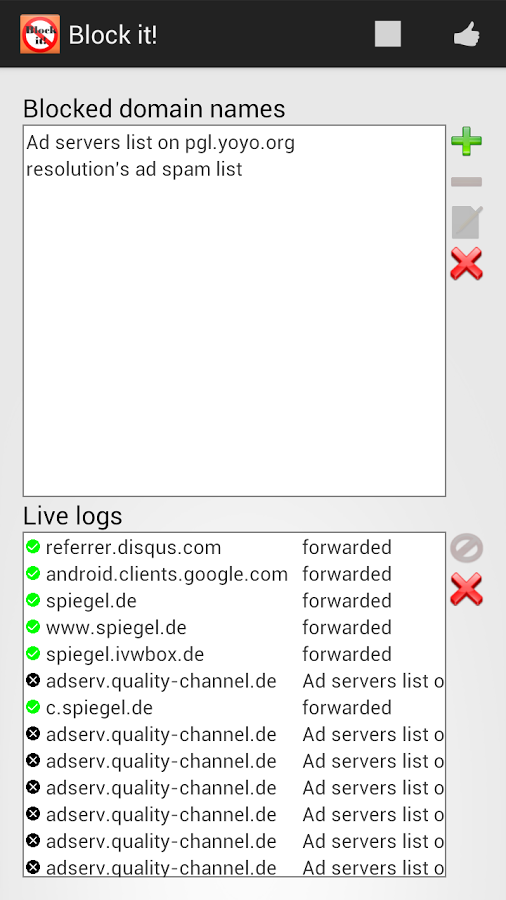The image size is (506, 900).
Task: Select c.spiegel.de forwarded log entry
Action: [x=234, y=708]
